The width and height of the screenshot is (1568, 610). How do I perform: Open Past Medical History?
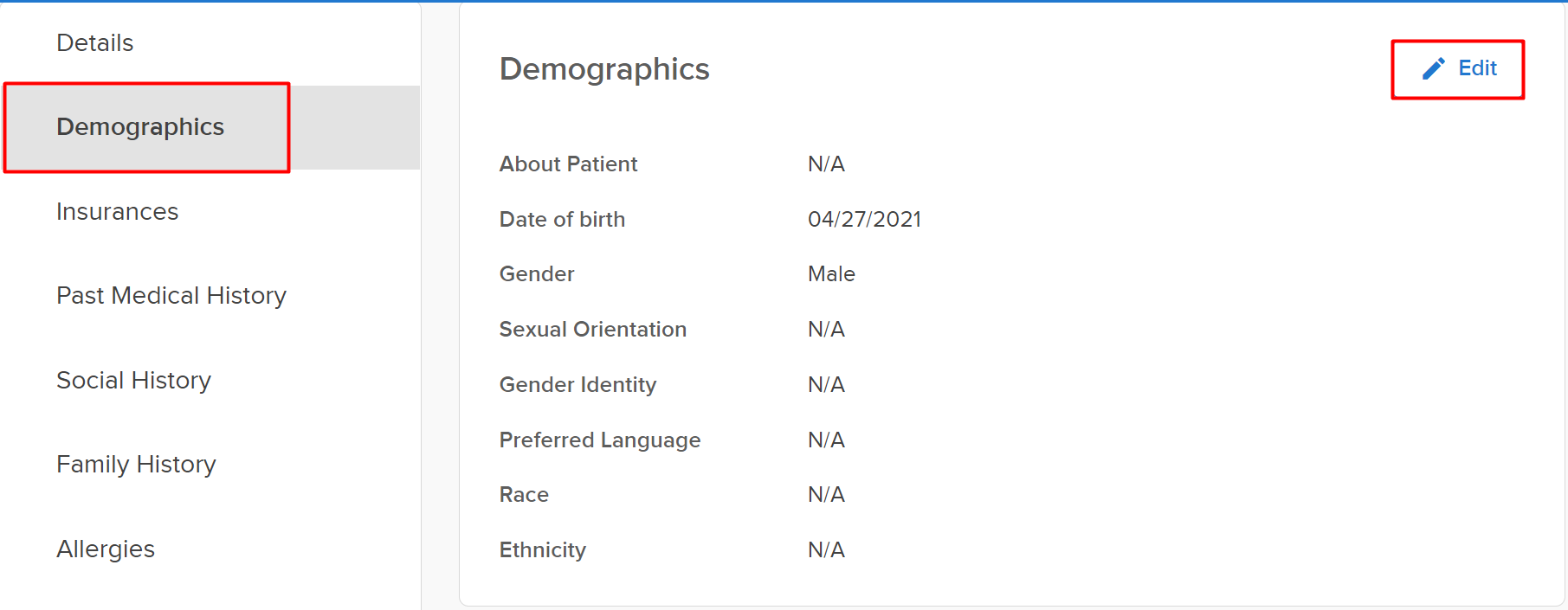click(171, 296)
